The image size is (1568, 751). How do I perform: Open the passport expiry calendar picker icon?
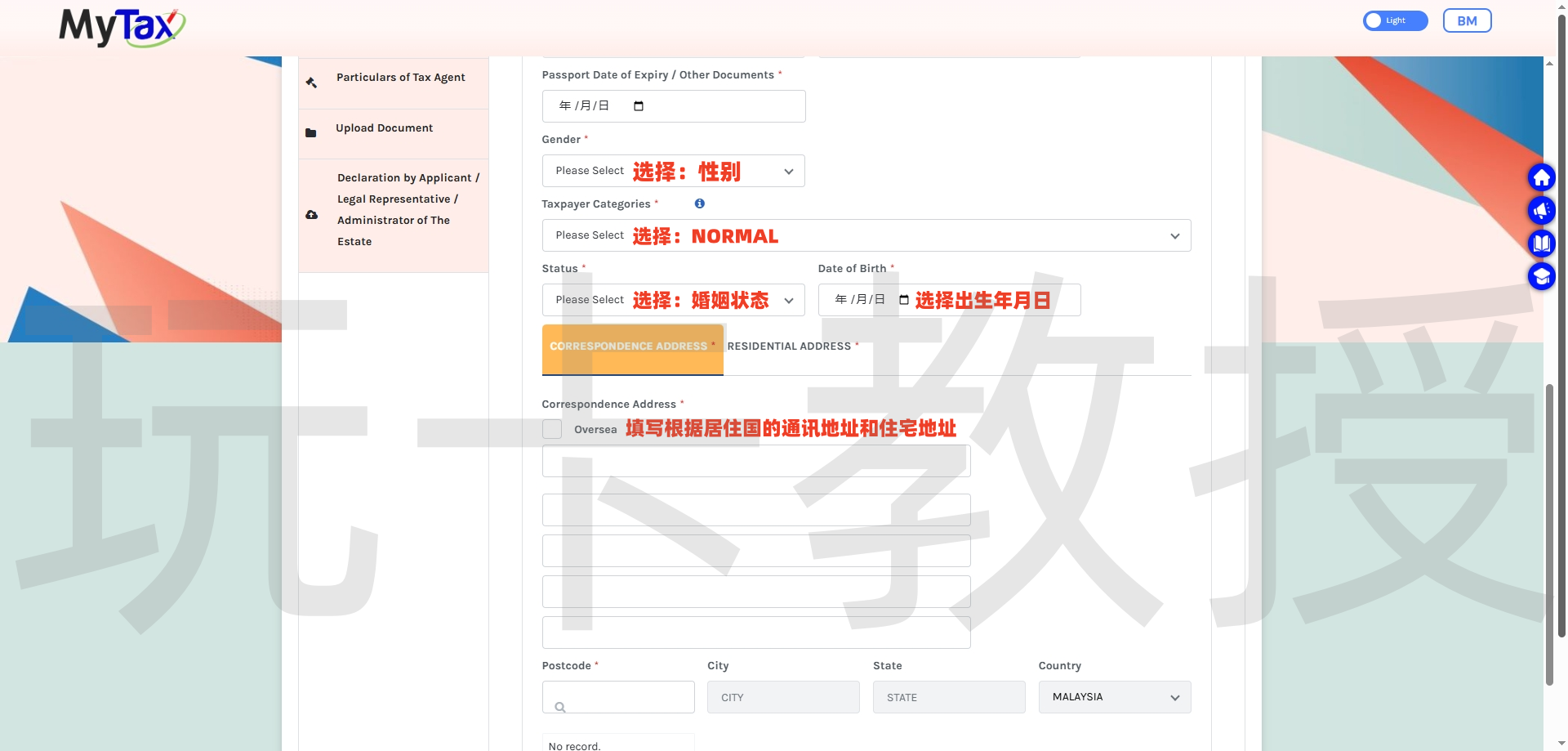coord(639,106)
